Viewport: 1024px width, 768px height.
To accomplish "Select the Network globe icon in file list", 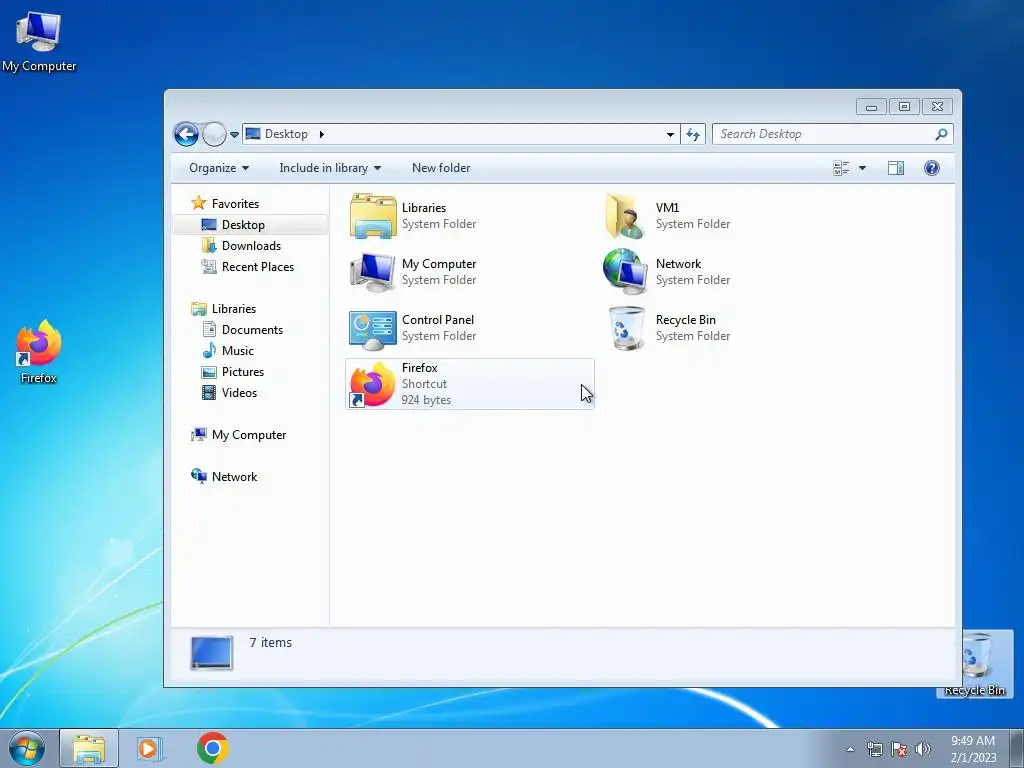I will [626, 272].
